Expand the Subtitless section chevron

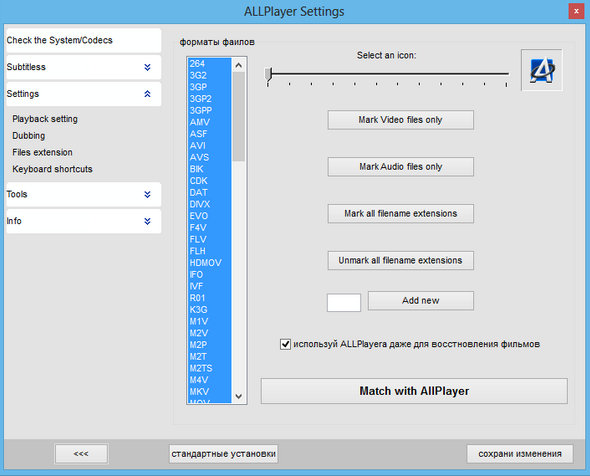click(x=148, y=67)
